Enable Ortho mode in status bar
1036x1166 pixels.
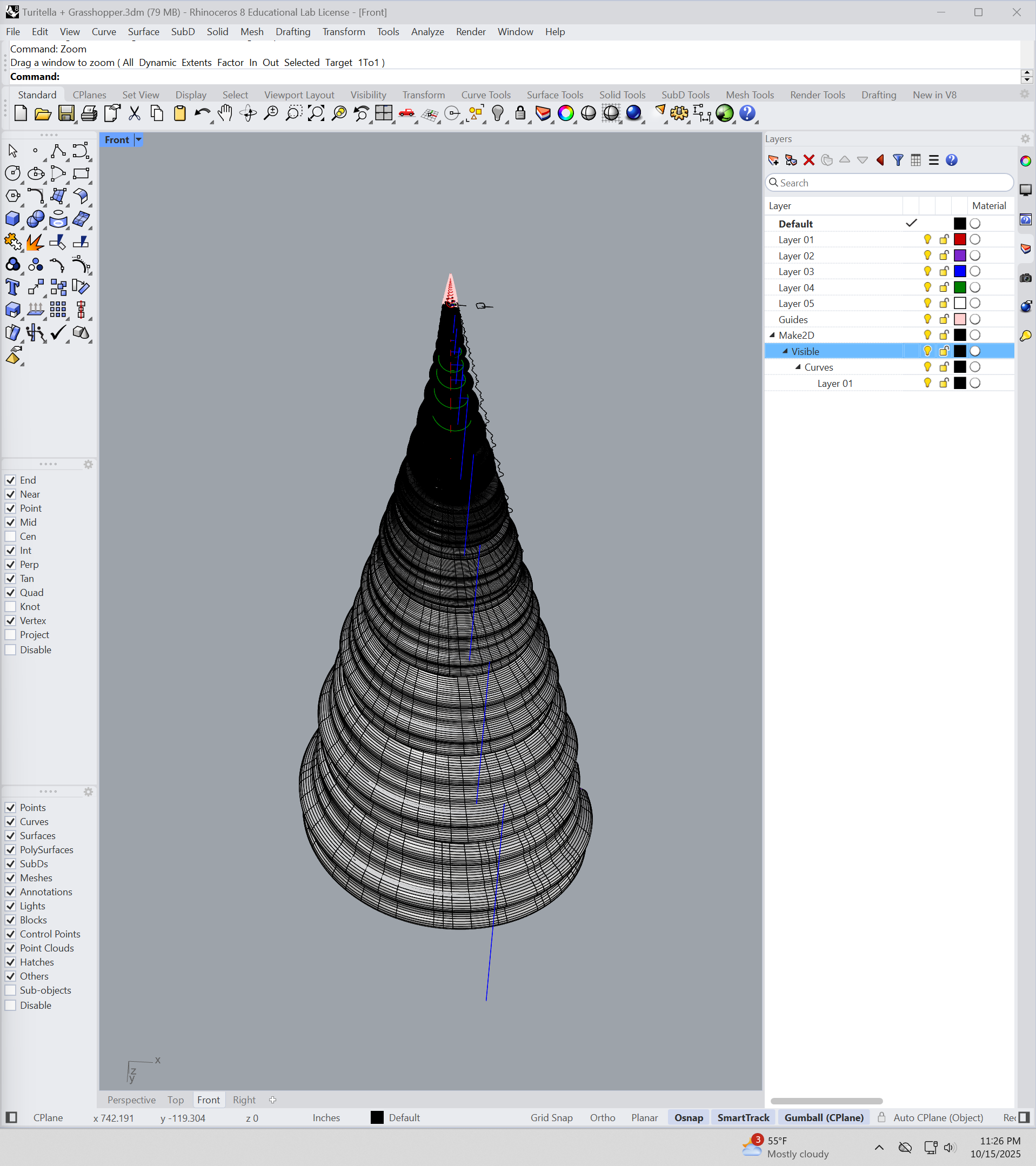(x=603, y=1117)
